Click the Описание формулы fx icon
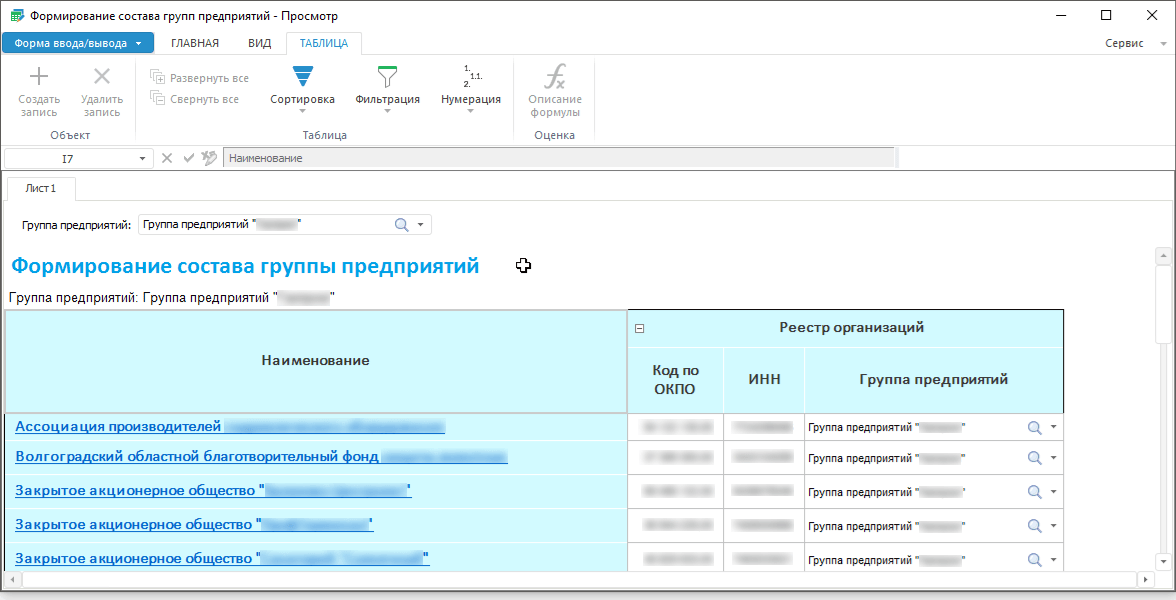 click(555, 76)
